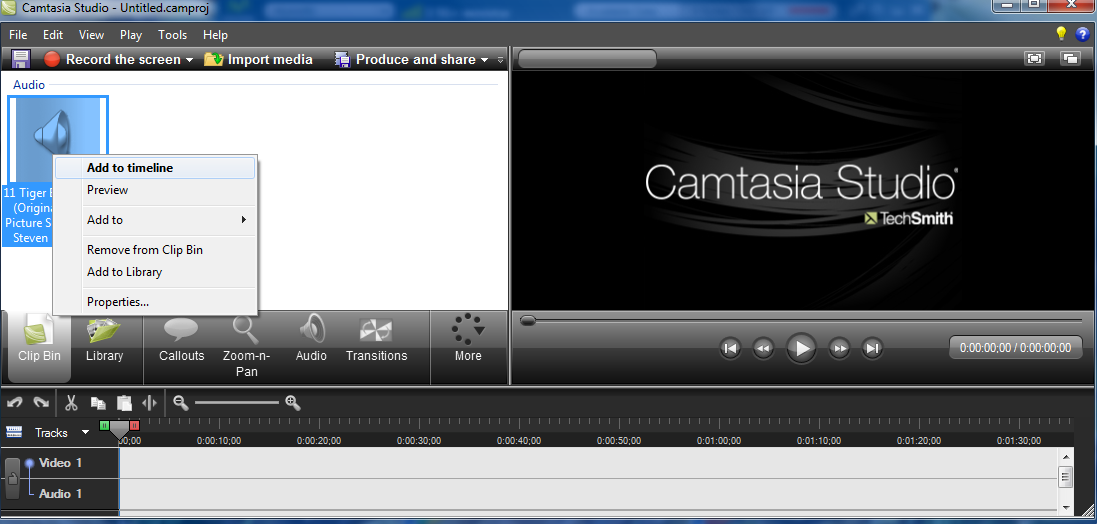This screenshot has height=524, width=1097.
Task: Click the tracks list icon beside Tracks
Action: pyautogui.click(x=13, y=432)
